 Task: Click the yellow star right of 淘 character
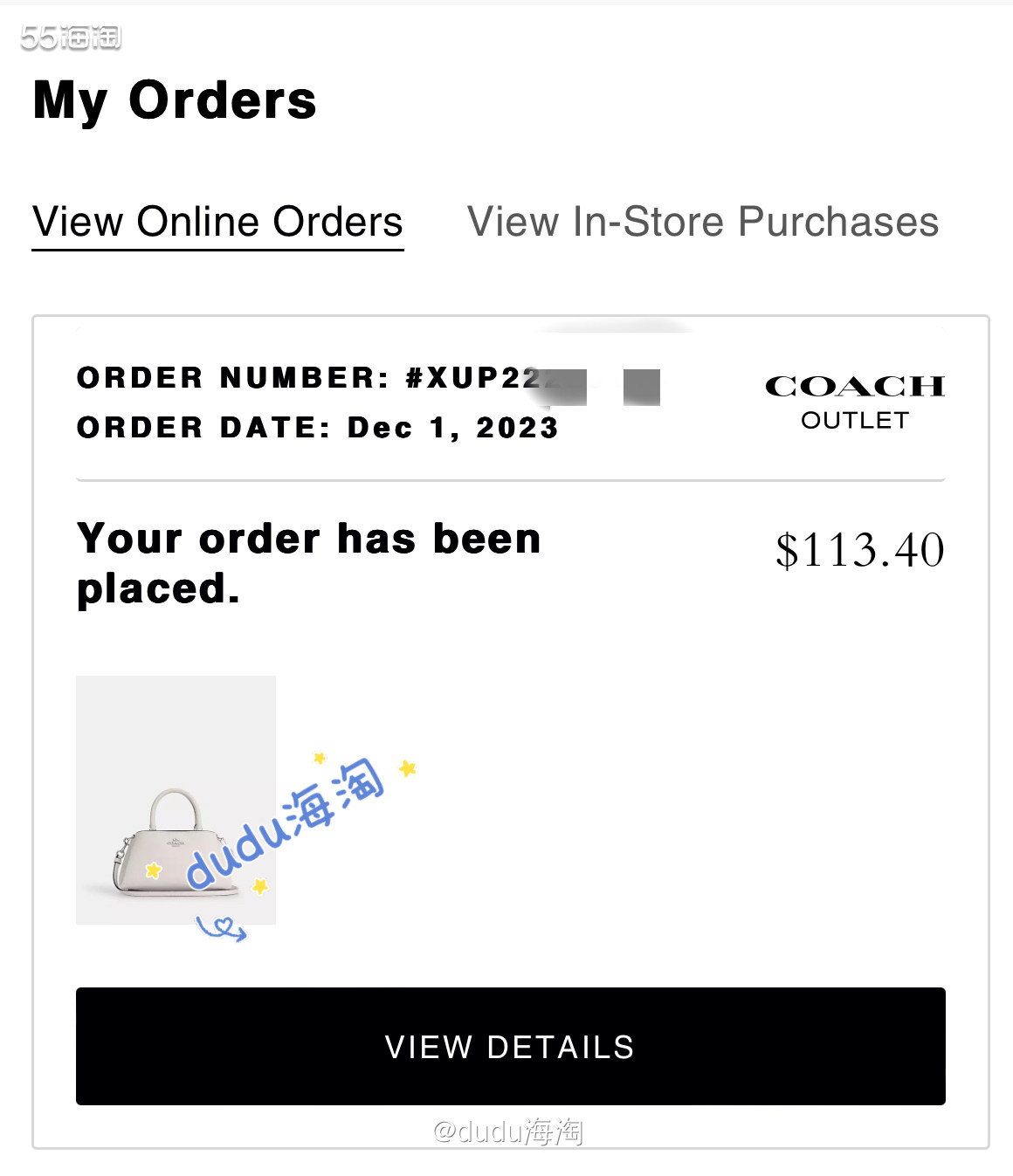pos(407,768)
